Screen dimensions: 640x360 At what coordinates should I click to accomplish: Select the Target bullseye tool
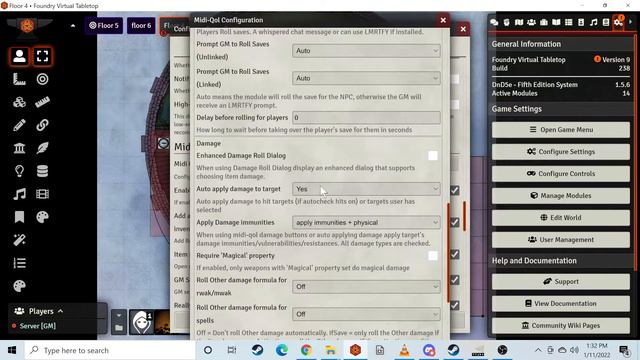42,79
